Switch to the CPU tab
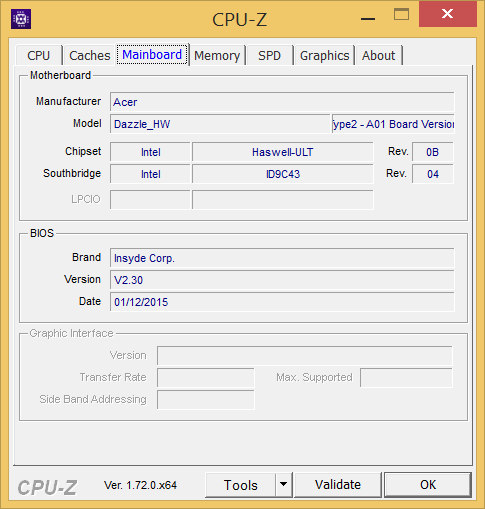485x509 pixels. tap(39, 55)
